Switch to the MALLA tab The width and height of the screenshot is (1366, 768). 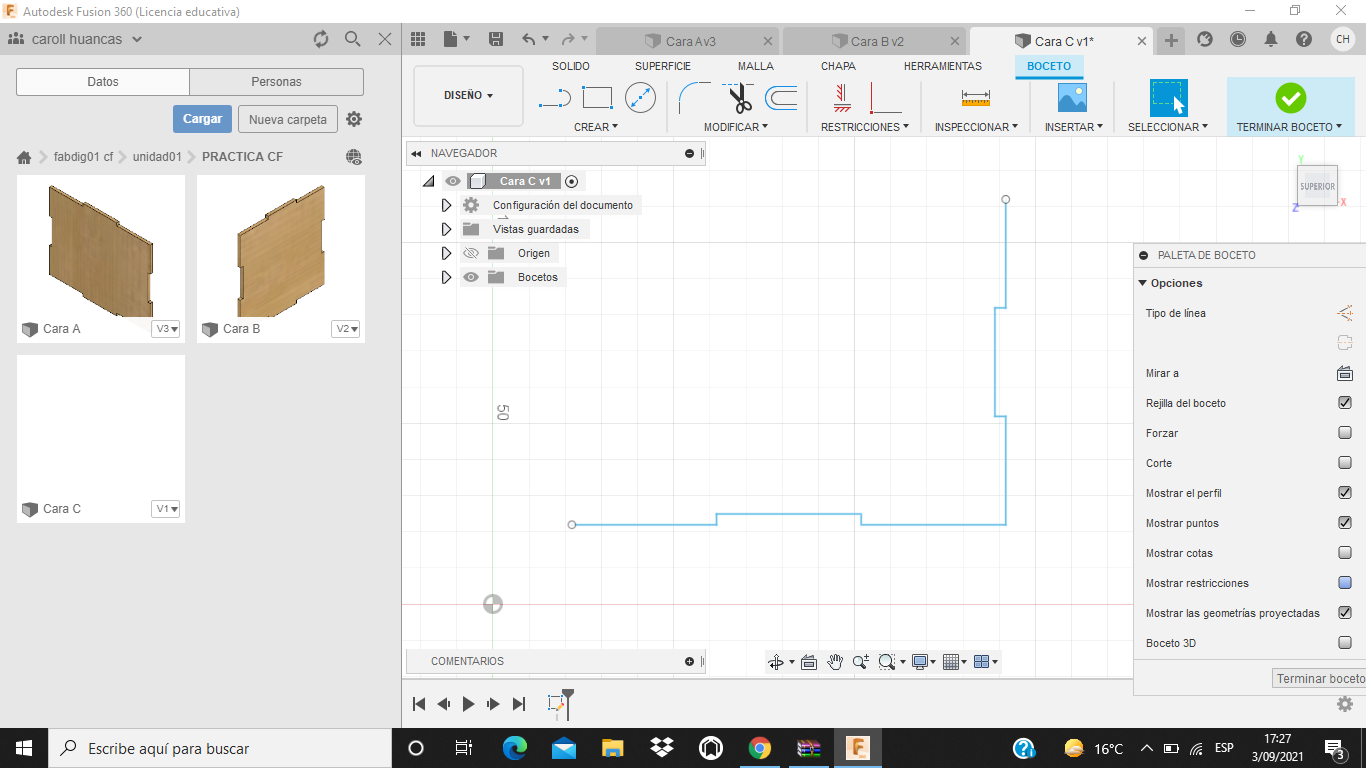[756, 66]
